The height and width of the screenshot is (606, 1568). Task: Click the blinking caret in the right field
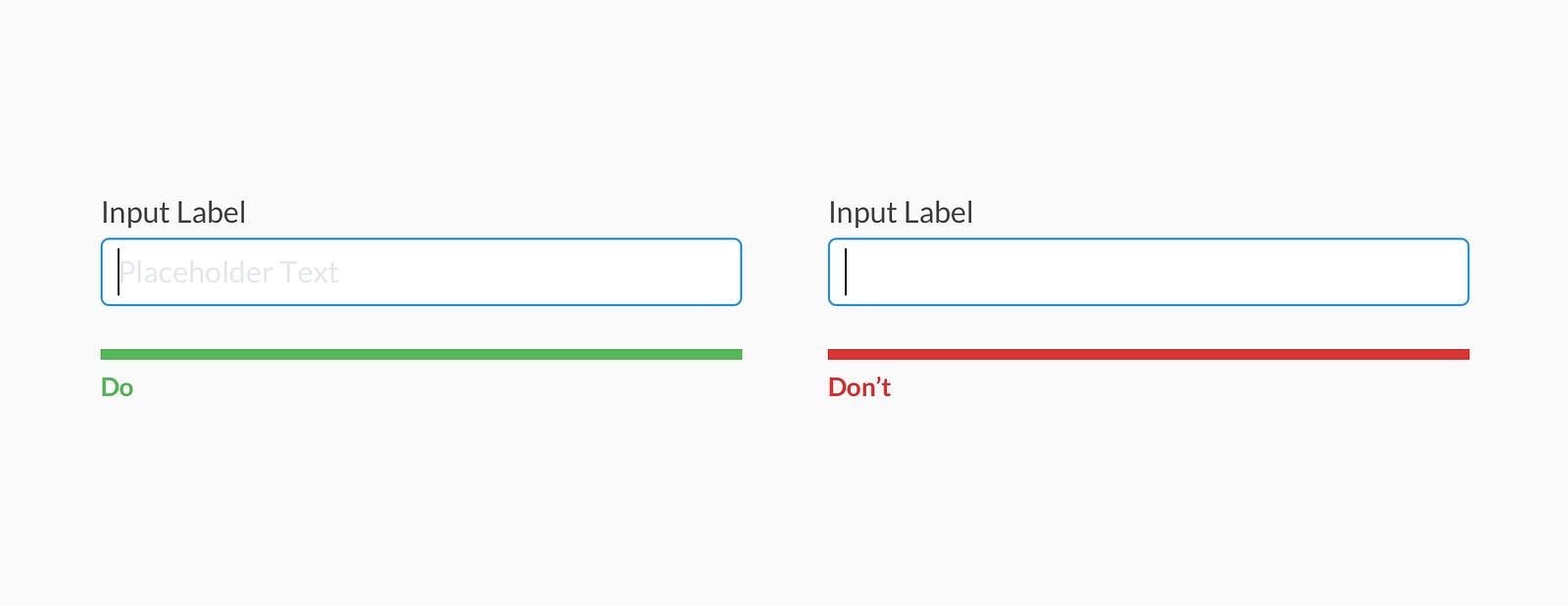pyautogui.click(x=844, y=272)
